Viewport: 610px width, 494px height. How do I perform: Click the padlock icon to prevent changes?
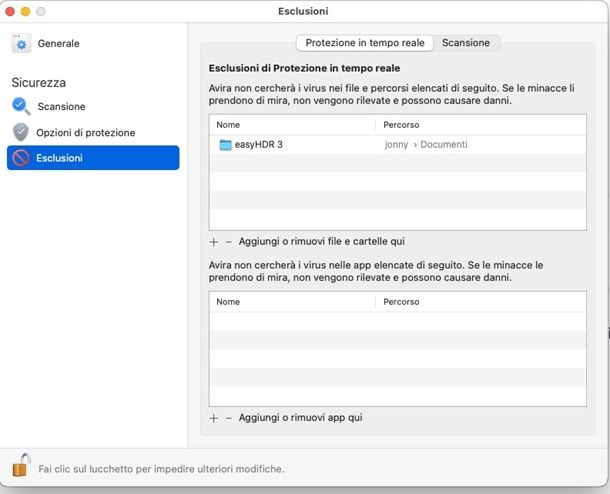tap(20, 466)
